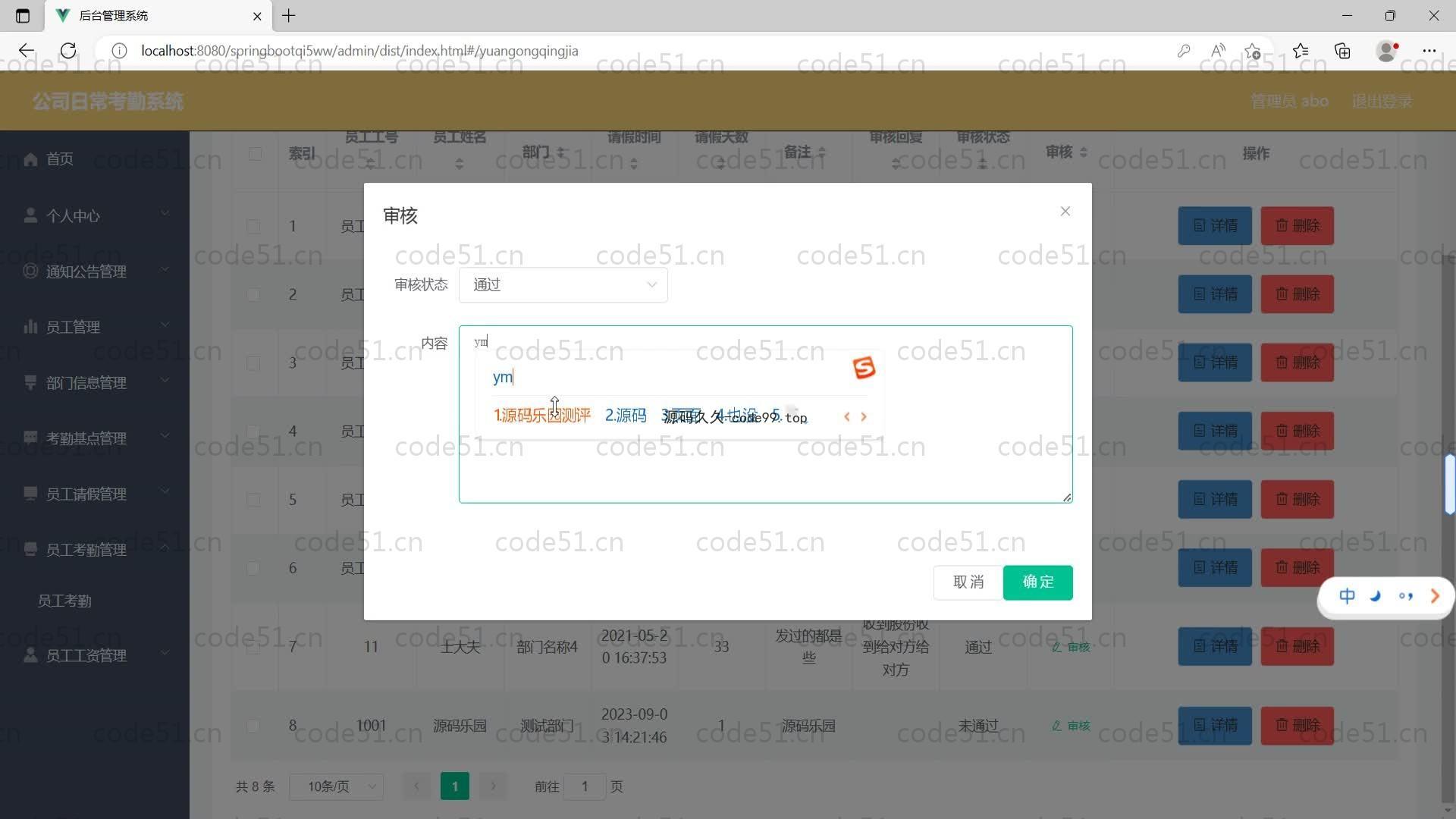
Task: Expand 员工管理 sidebar menu
Action: pos(95,327)
